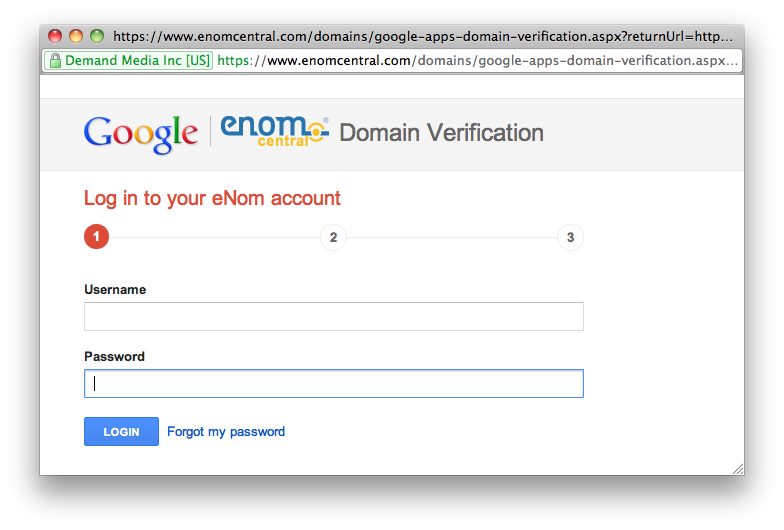This screenshot has height=530, width=784.
Task: Zoom the window with green button
Action: (97, 36)
